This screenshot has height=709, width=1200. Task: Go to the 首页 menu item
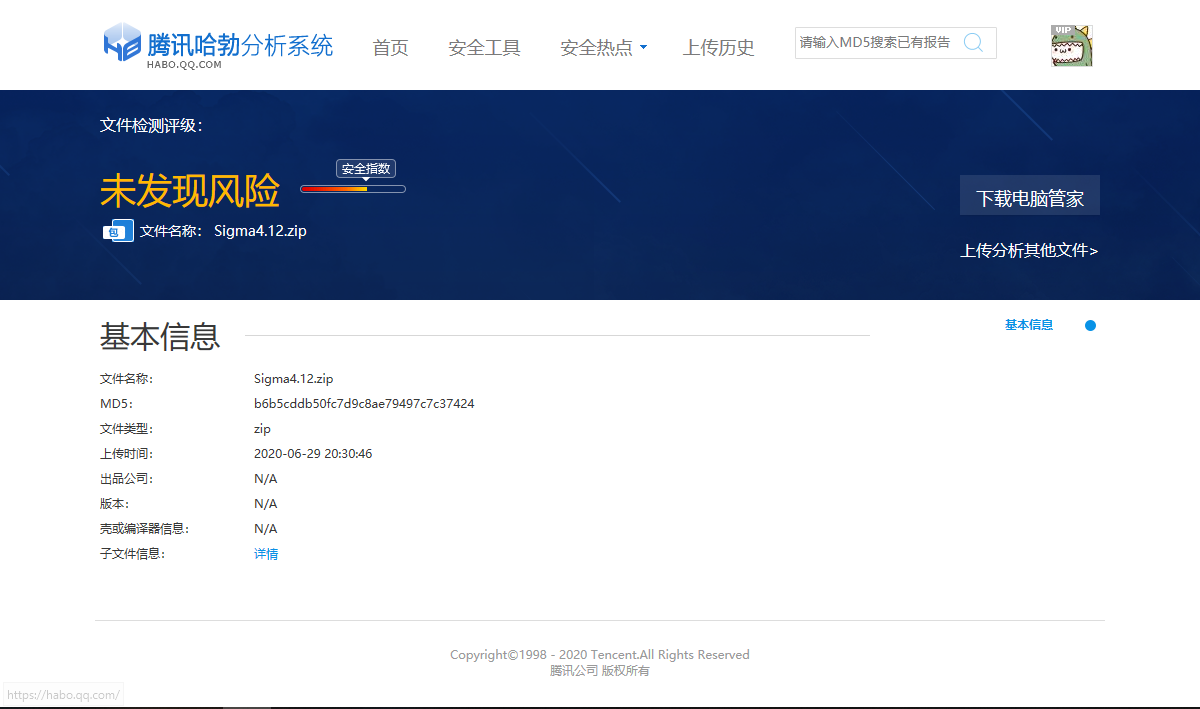(390, 48)
